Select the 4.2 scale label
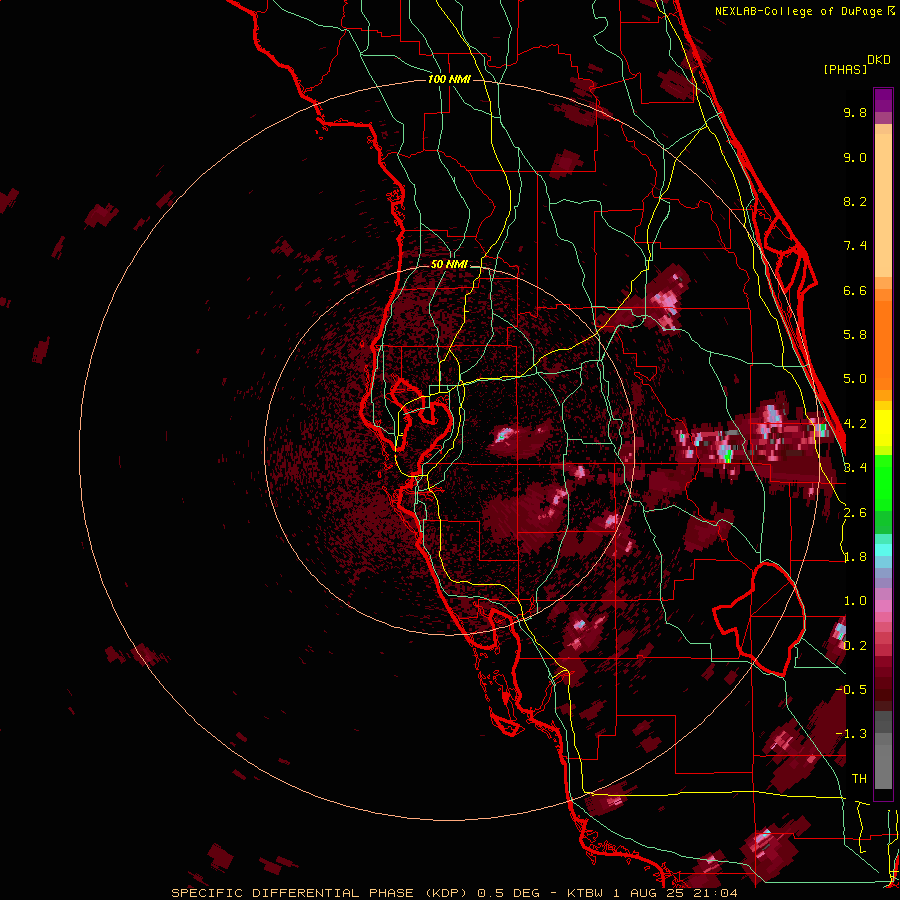This screenshot has height=900, width=900. point(855,424)
